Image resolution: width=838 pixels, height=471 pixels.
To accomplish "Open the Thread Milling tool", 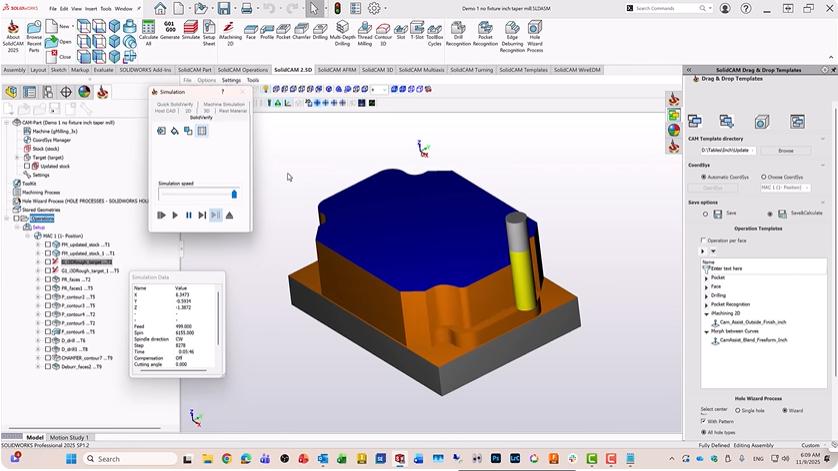I will click(x=364, y=34).
